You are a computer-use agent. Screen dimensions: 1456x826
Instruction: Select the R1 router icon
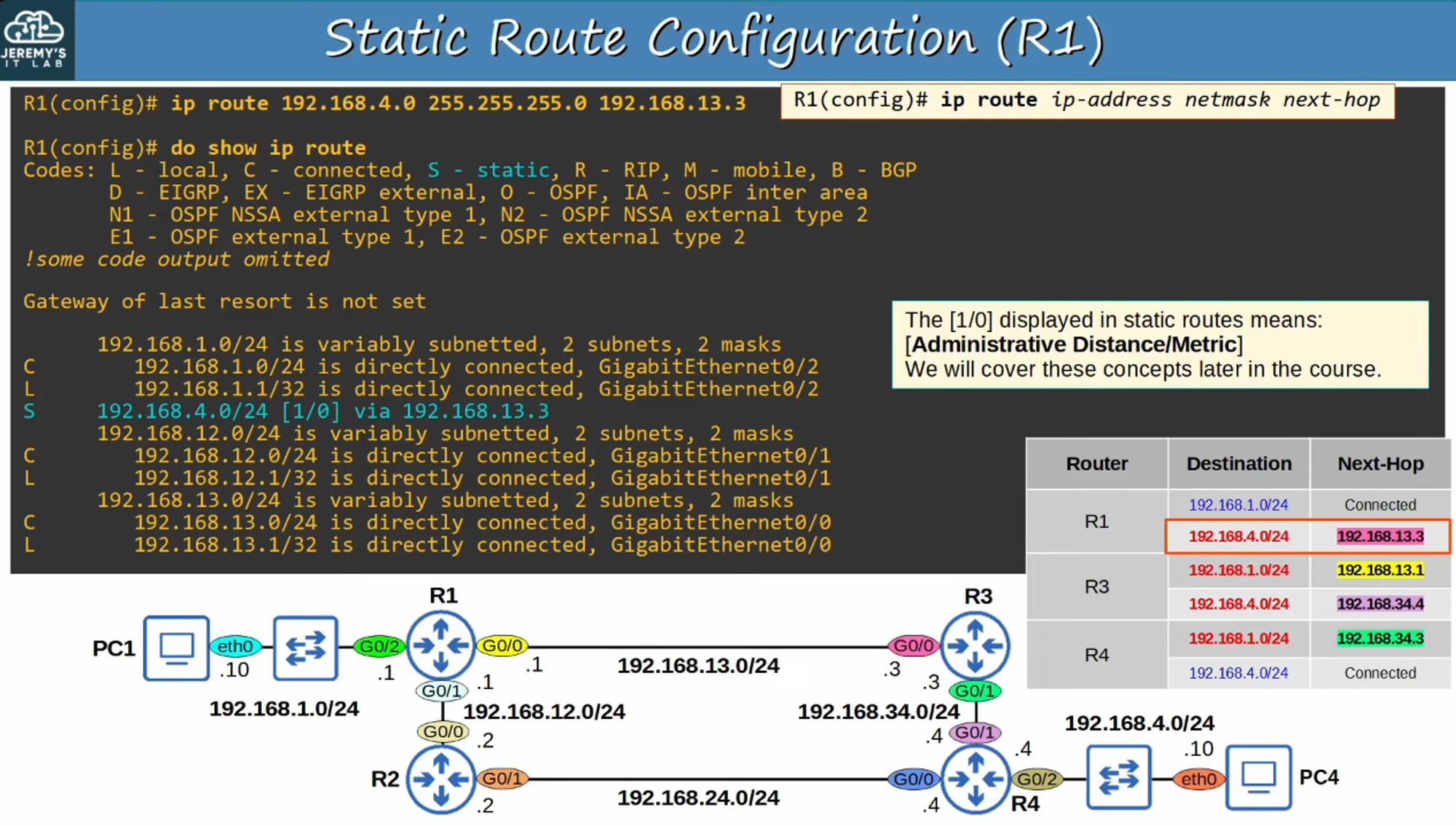click(440, 645)
